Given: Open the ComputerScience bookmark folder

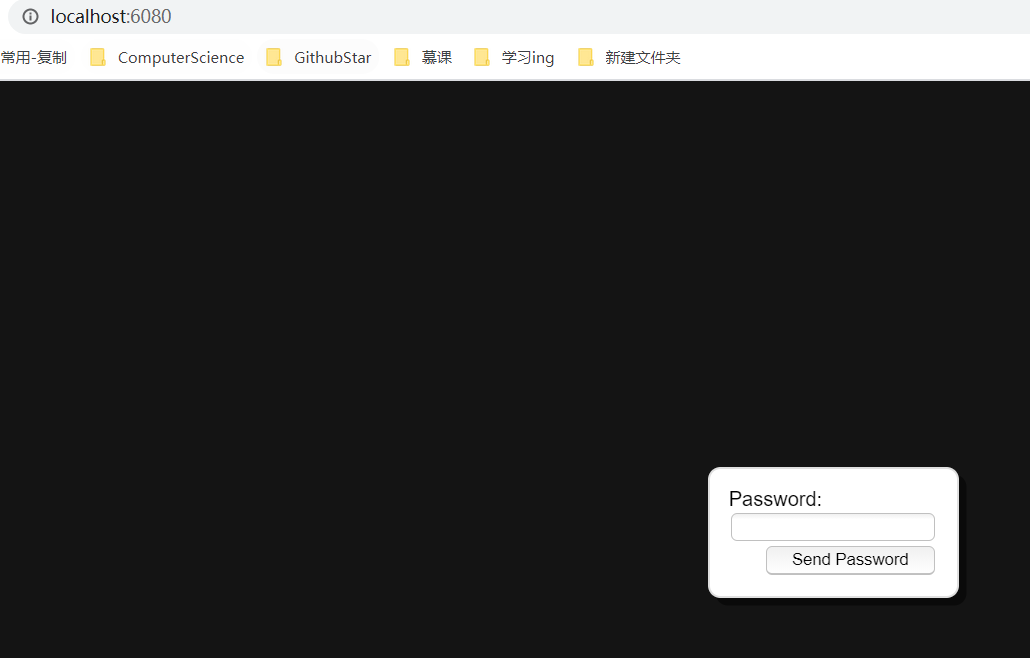Looking at the screenshot, I should tap(167, 58).
